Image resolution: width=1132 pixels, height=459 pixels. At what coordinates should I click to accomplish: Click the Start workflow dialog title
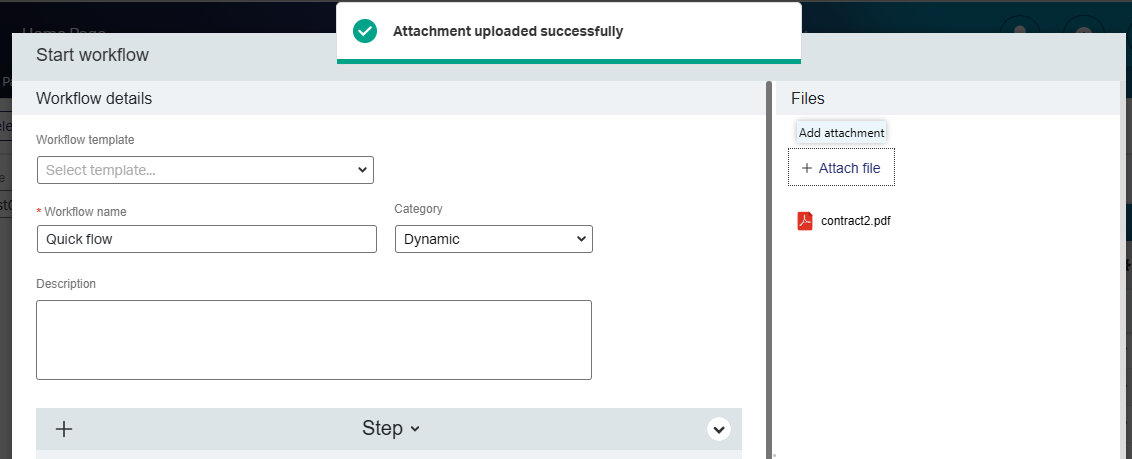coord(92,55)
